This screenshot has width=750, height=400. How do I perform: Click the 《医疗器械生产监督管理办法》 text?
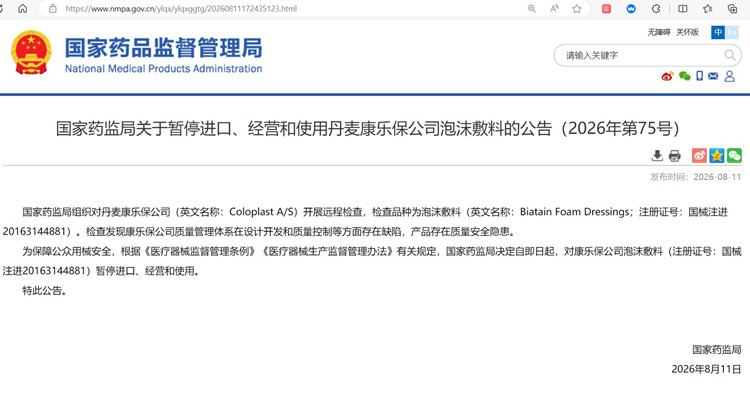pos(328,251)
